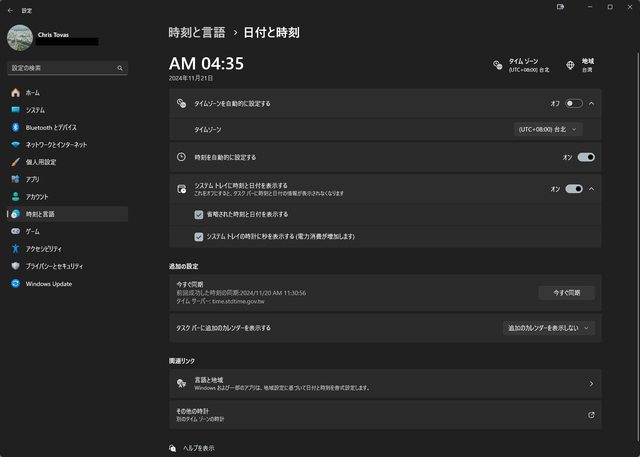The image size is (640, 457).
Task: Open the ヘルプを表示 link
Action: click(x=196, y=448)
